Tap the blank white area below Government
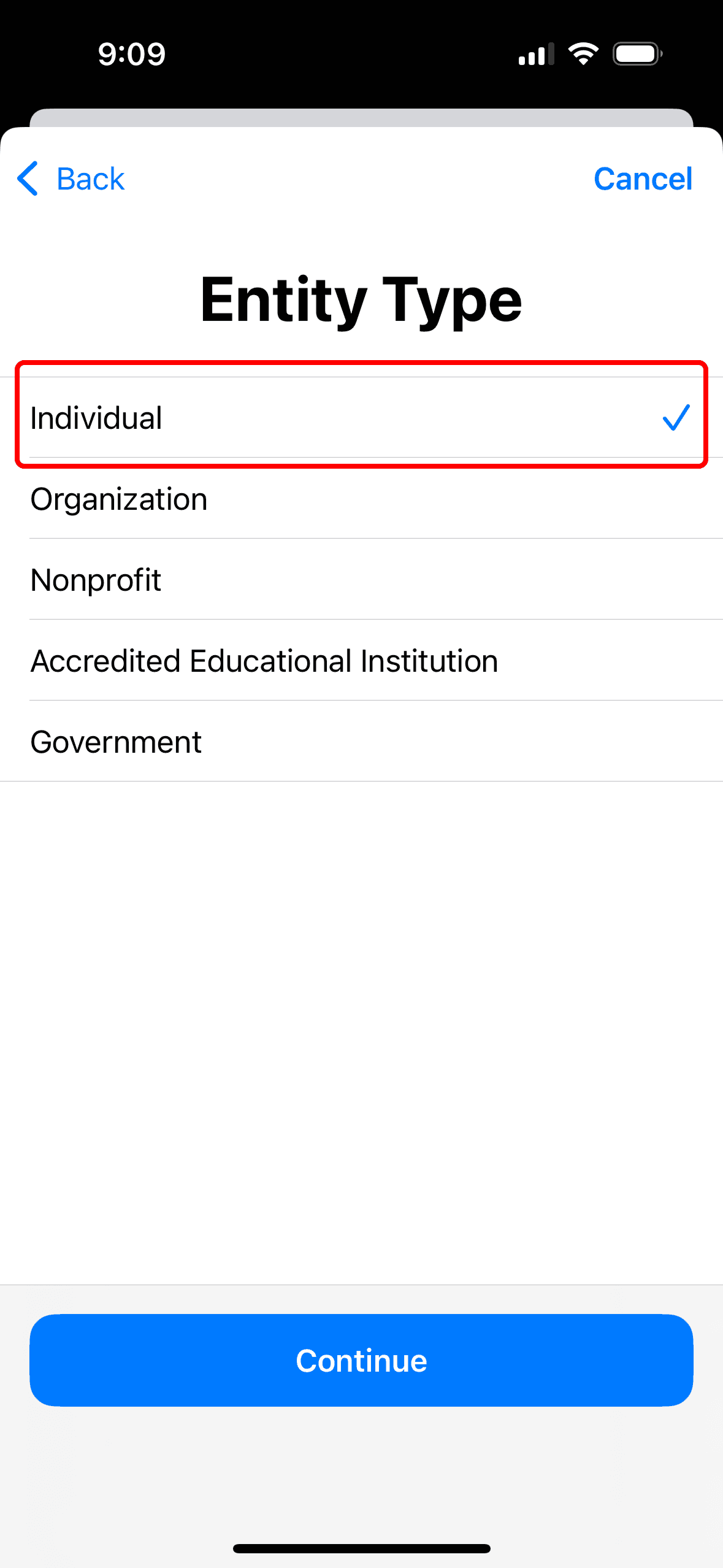The width and height of the screenshot is (723, 1568). click(361, 1031)
